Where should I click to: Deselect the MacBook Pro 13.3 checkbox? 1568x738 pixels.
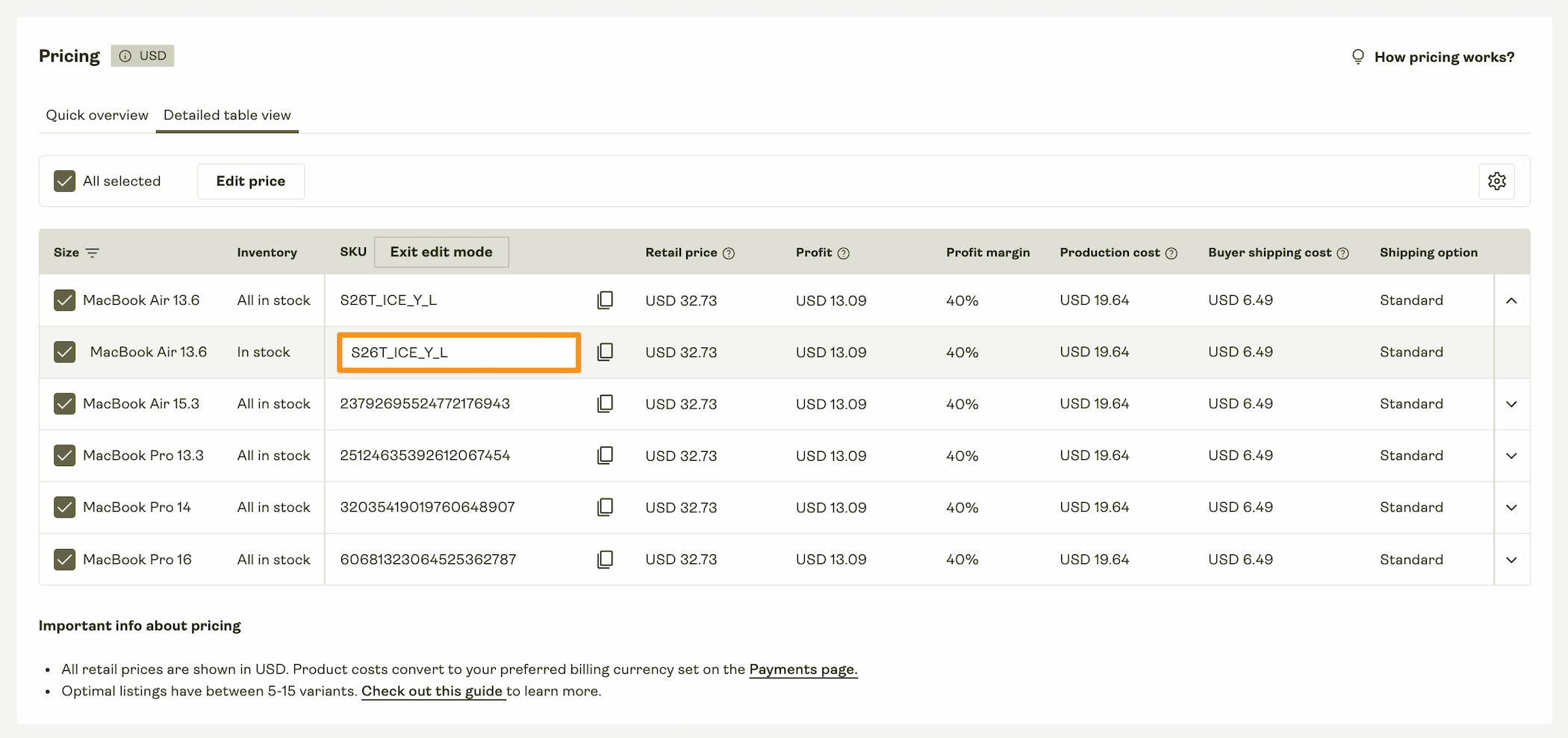pyautogui.click(x=65, y=455)
